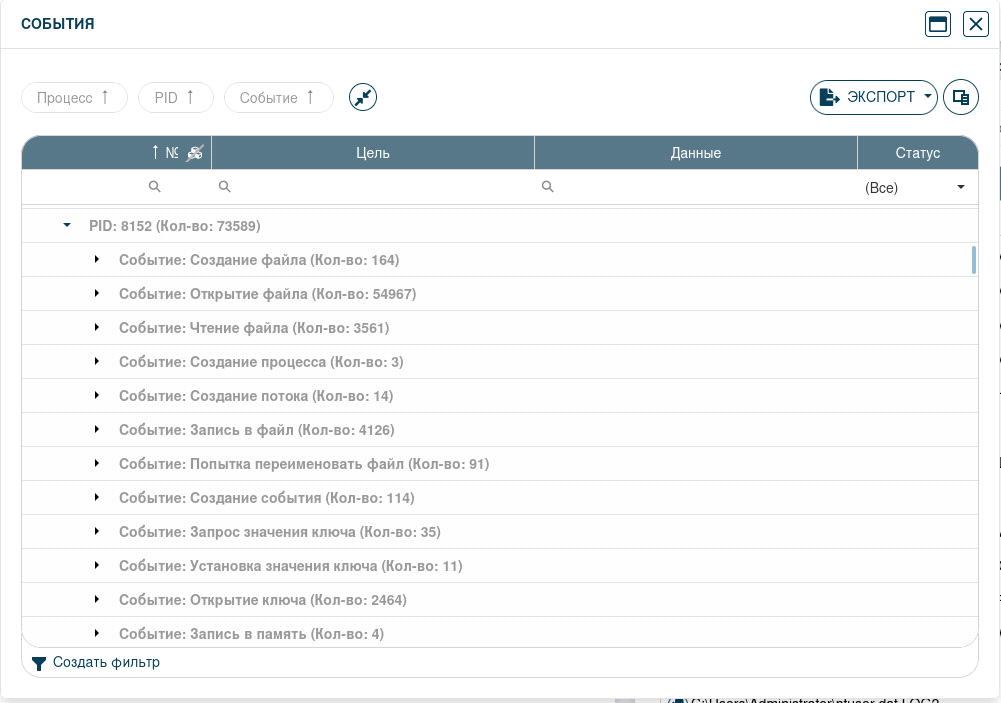Sort by the Данные column header
Viewport: 1001px width, 703px height.
tap(696, 153)
